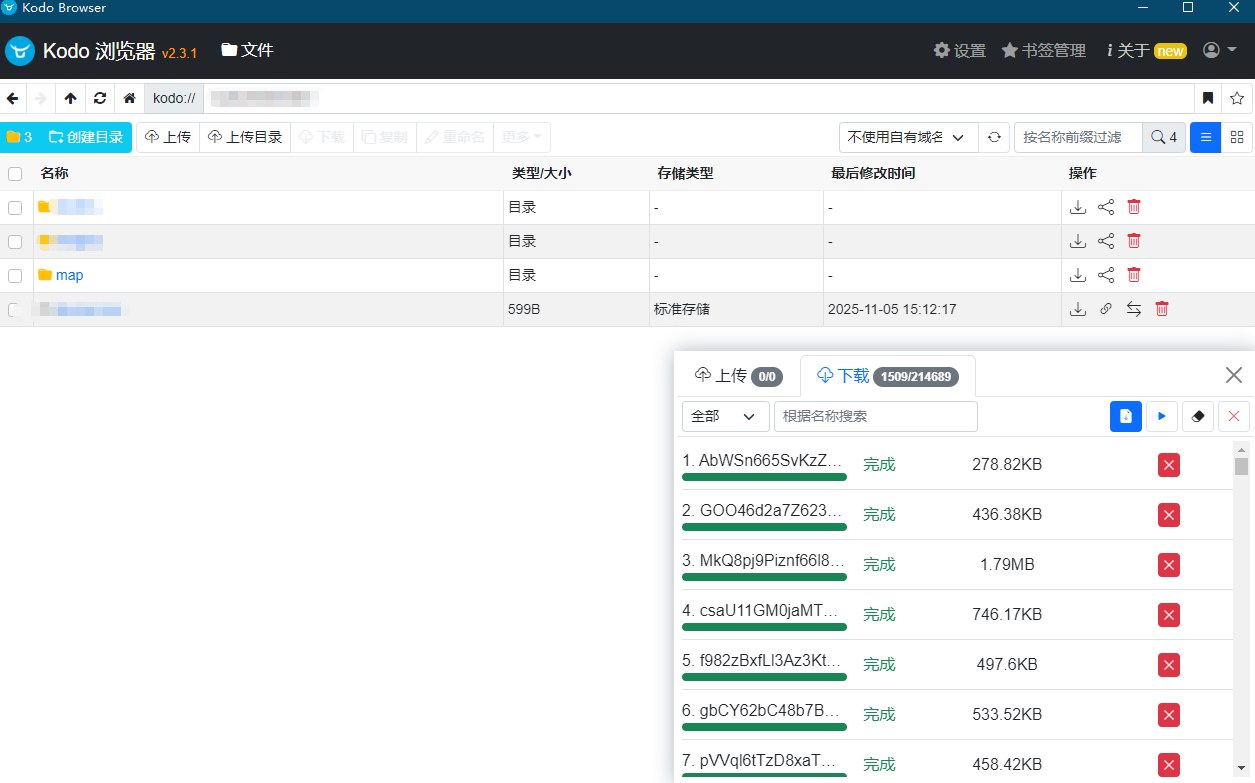Image resolution: width=1255 pixels, height=783 pixels.
Task: Click the 746.17KB size value
Action: point(1007,615)
